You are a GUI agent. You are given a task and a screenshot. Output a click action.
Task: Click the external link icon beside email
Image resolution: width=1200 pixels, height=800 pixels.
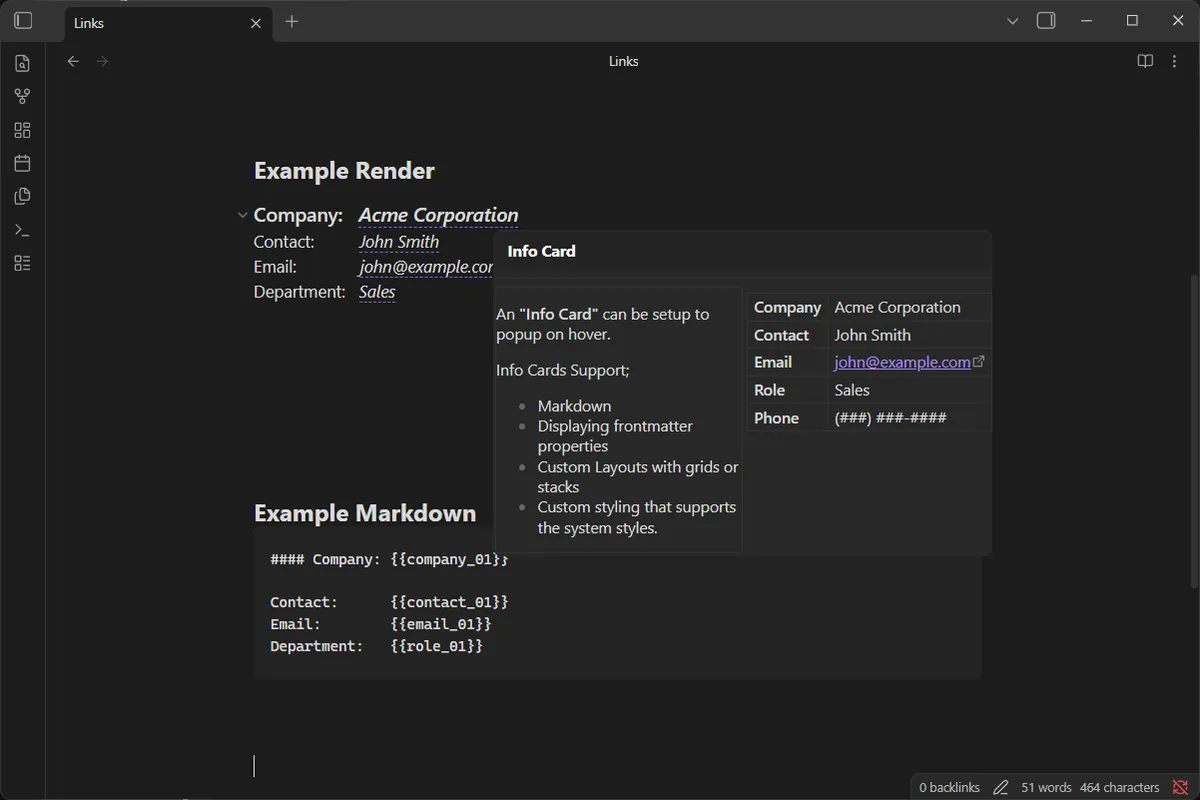[x=979, y=362]
